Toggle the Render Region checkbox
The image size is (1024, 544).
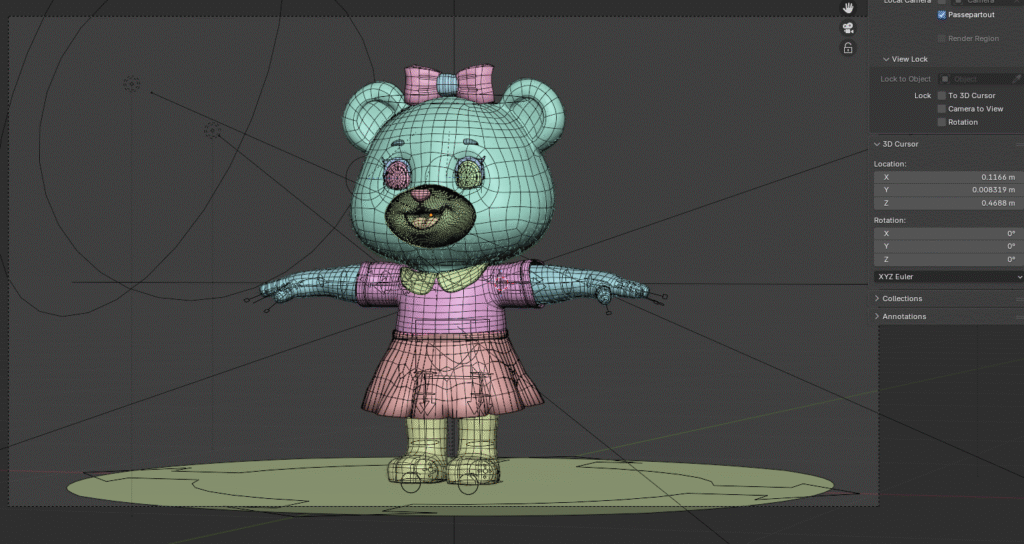pyautogui.click(x=942, y=38)
